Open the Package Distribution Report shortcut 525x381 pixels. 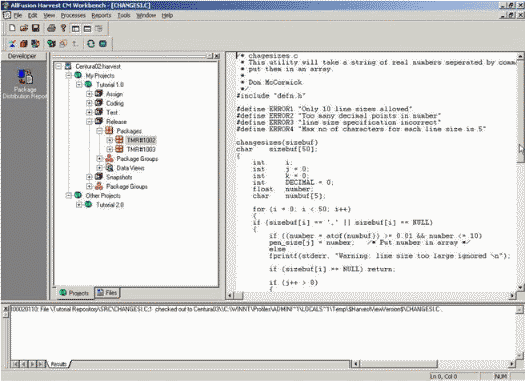pyautogui.click(x=25, y=84)
